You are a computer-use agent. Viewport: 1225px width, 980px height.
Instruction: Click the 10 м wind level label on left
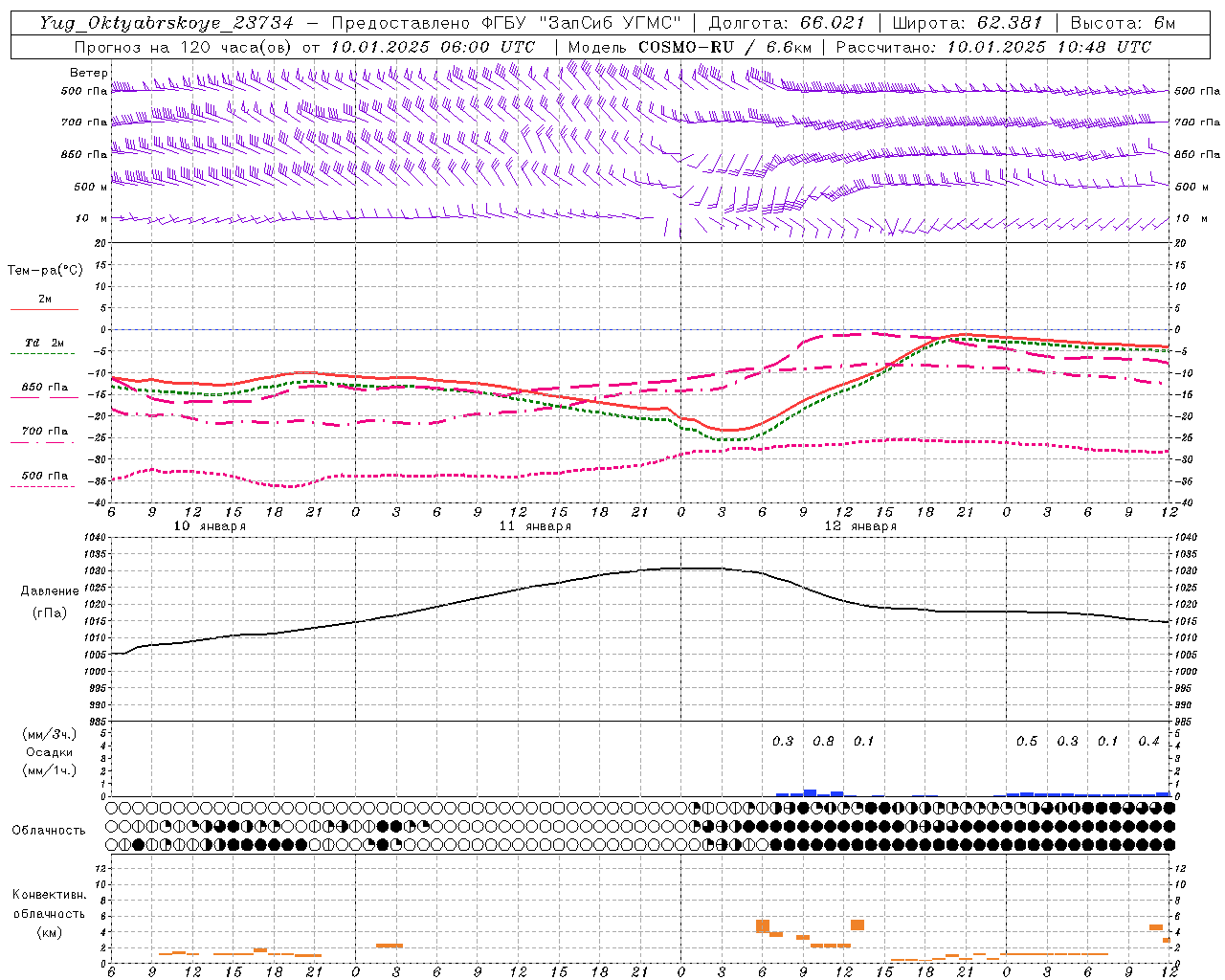(x=92, y=218)
